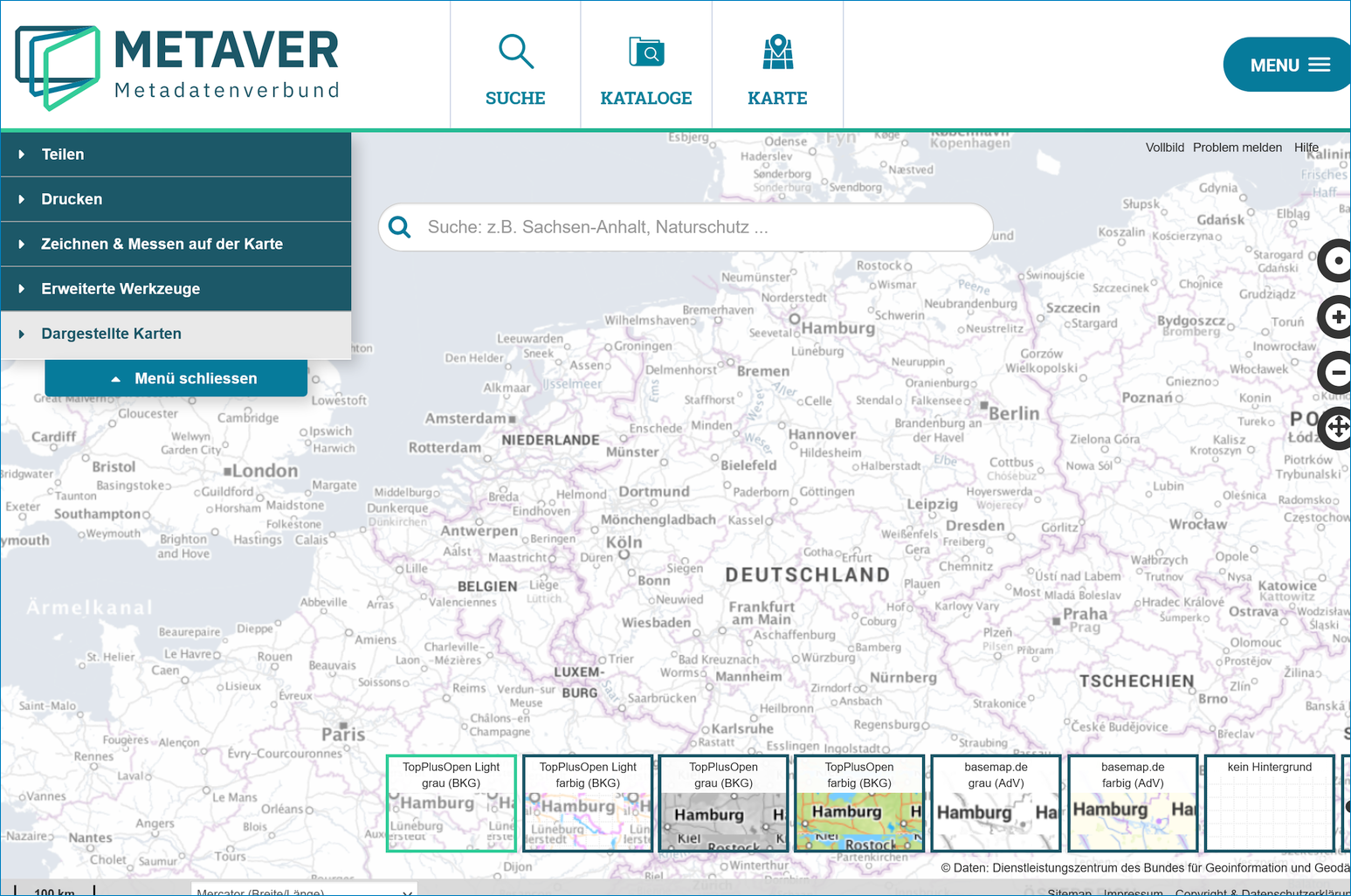Expand the Dargestellte Karten panel
This screenshot has height=896, width=1351.
(x=176, y=334)
